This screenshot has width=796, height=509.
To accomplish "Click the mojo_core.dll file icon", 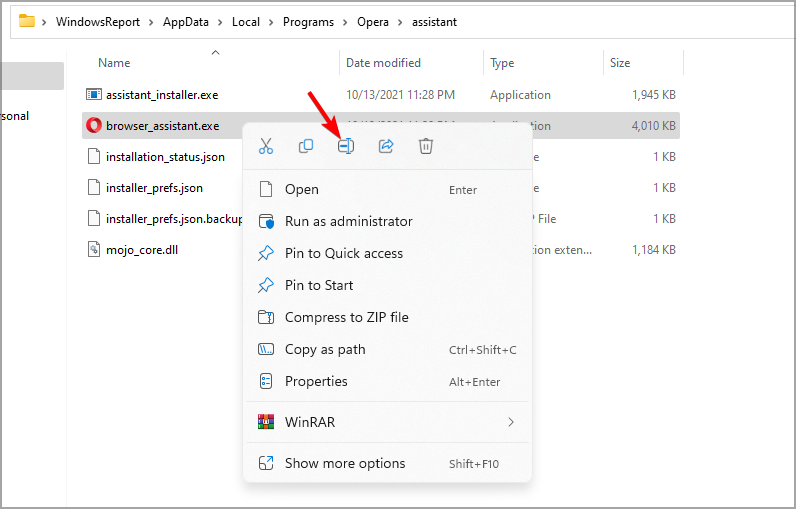I will pyautogui.click(x=94, y=249).
